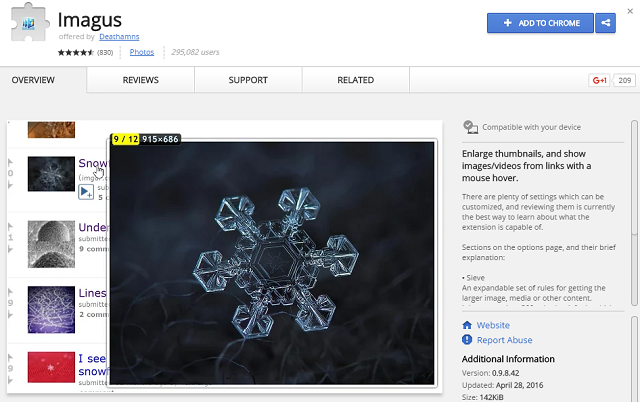Click the home icon beside Website
Image resolution: width=640 pixels, height=402 pixels.
(467, 325)
